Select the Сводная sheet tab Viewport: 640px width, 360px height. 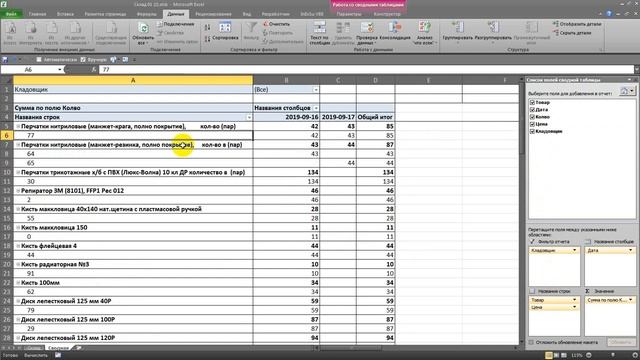[58, 348]
